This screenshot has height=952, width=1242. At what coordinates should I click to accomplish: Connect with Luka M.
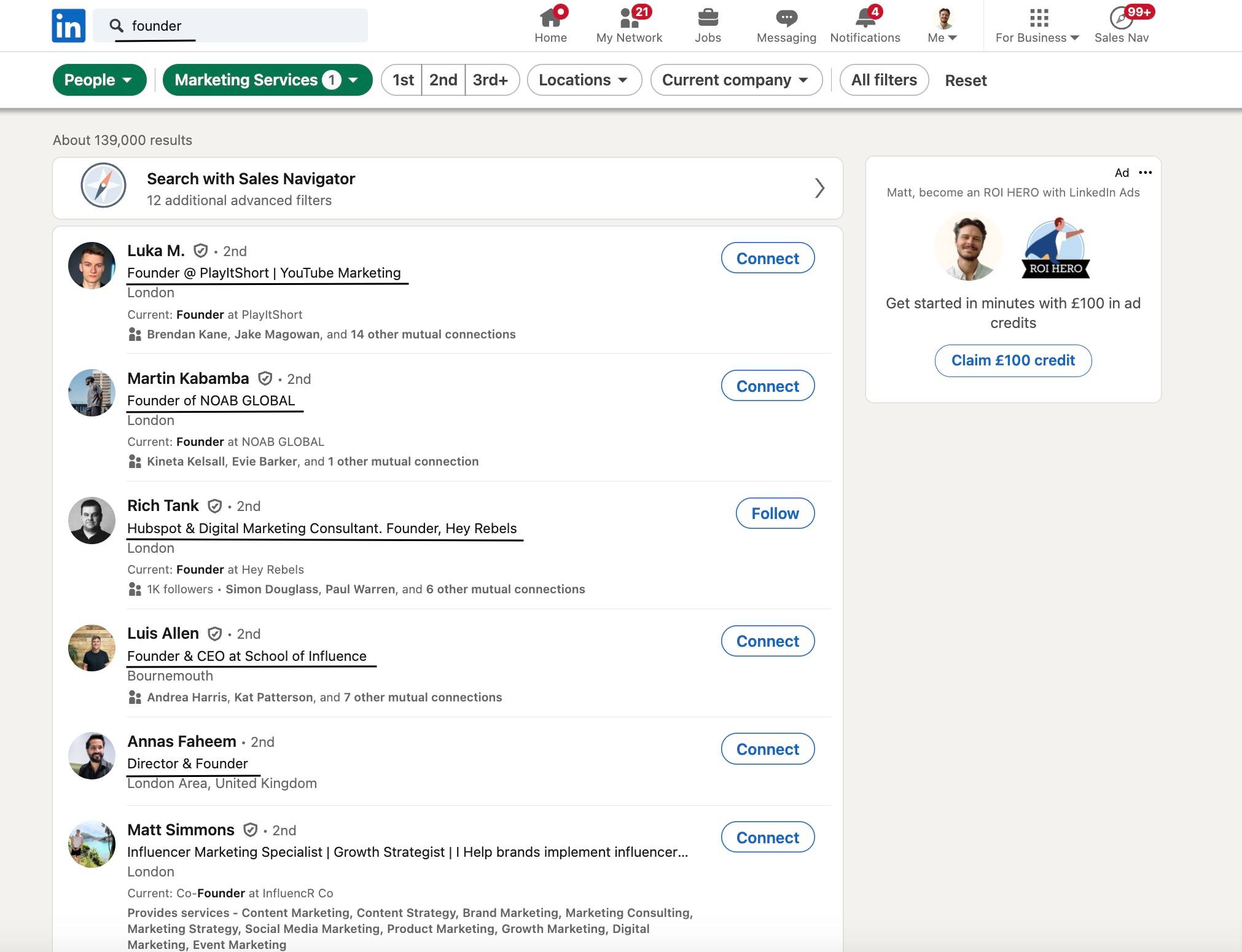coord(768,258)
